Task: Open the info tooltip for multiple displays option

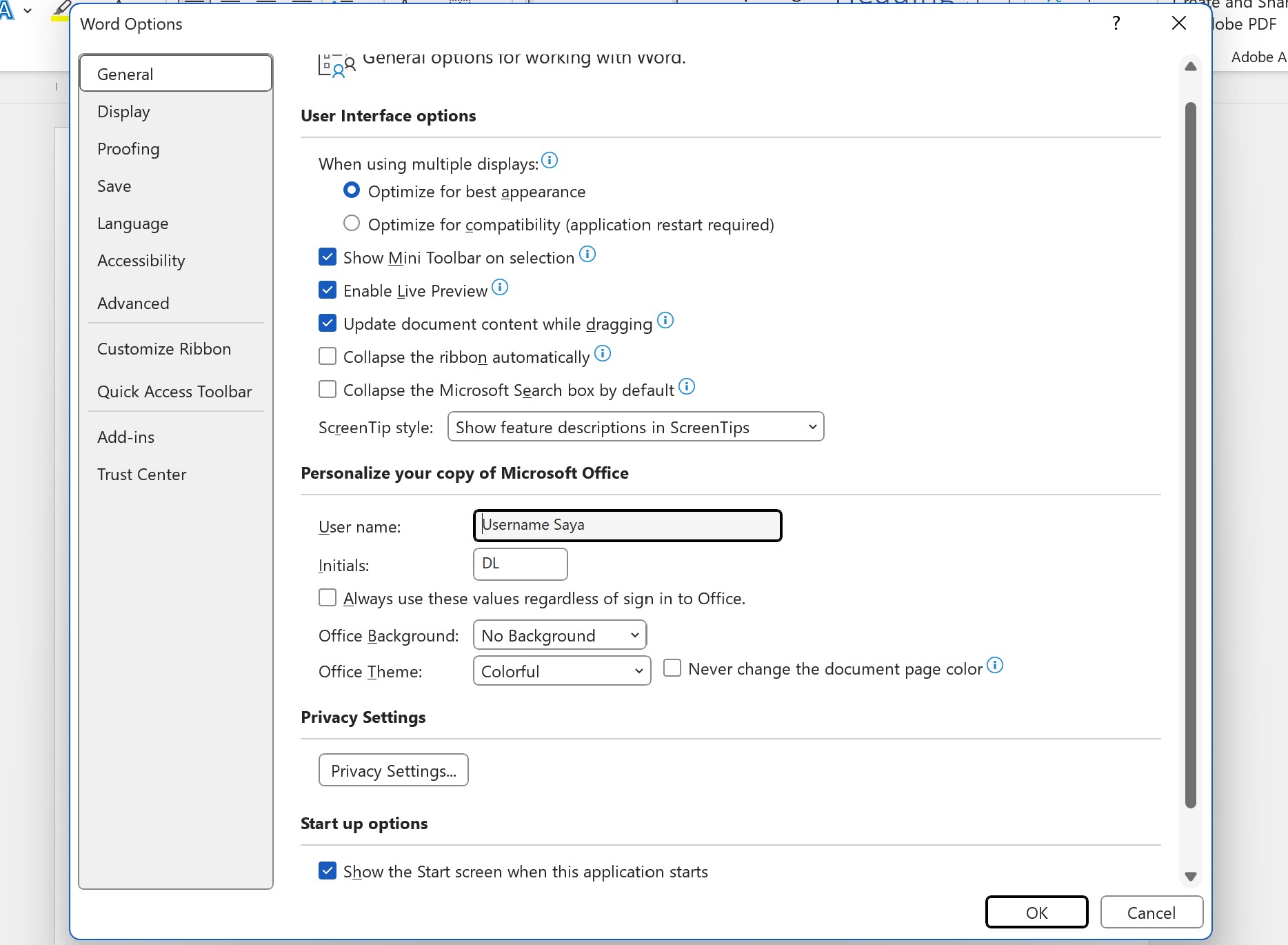Action: (550, 161)
